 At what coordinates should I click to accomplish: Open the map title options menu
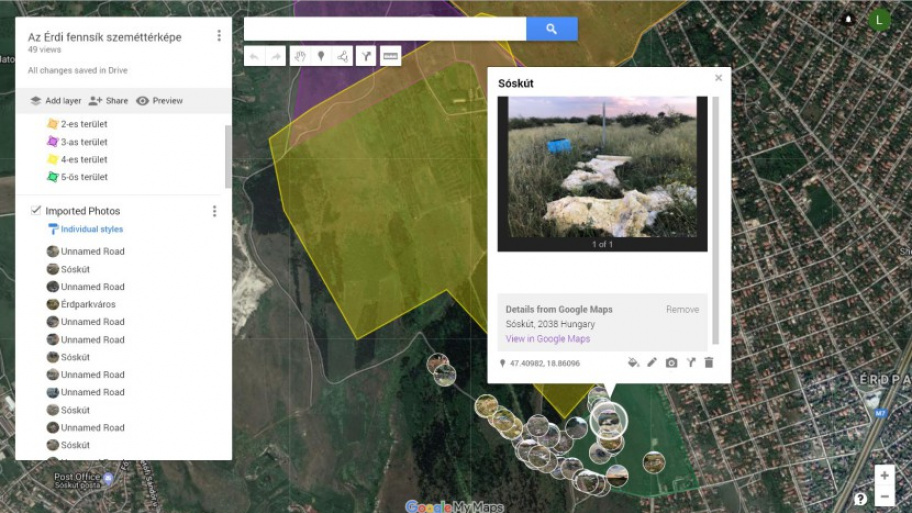pyautogui.click(x=219, y=36)
